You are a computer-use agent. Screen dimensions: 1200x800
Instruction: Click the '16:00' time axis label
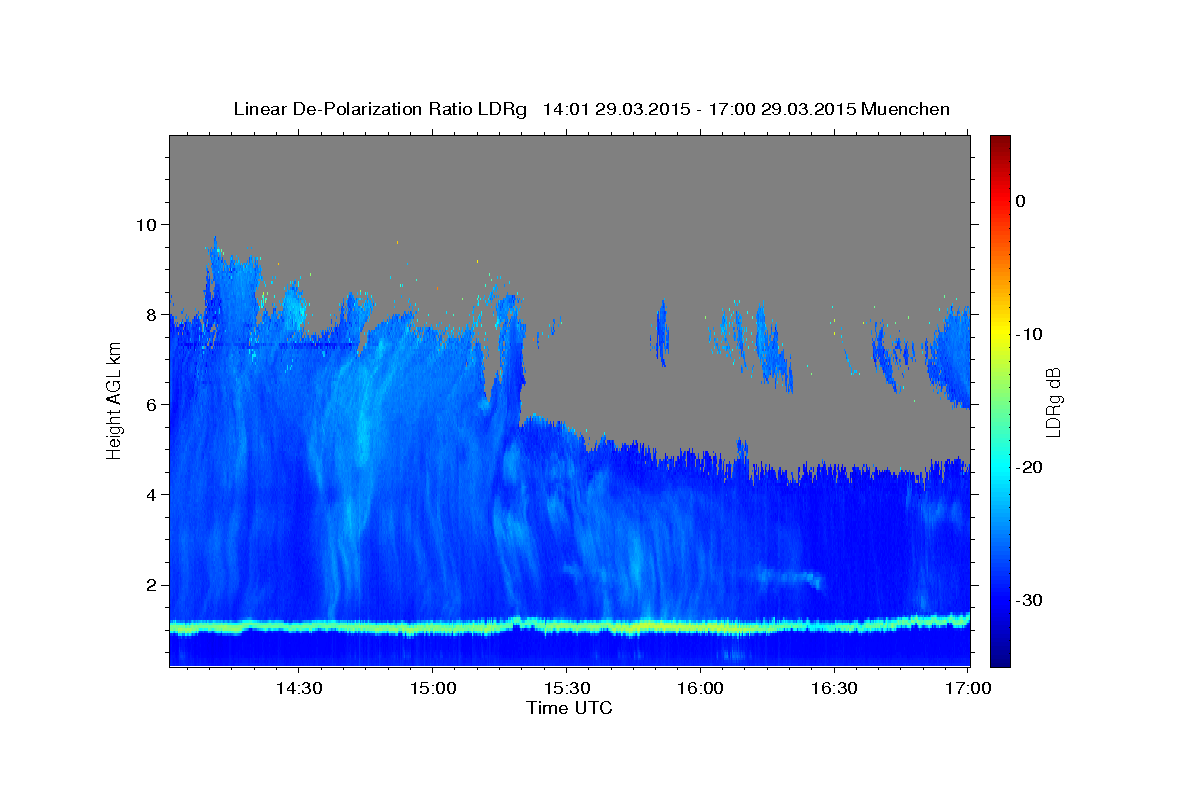pos(700,689)
